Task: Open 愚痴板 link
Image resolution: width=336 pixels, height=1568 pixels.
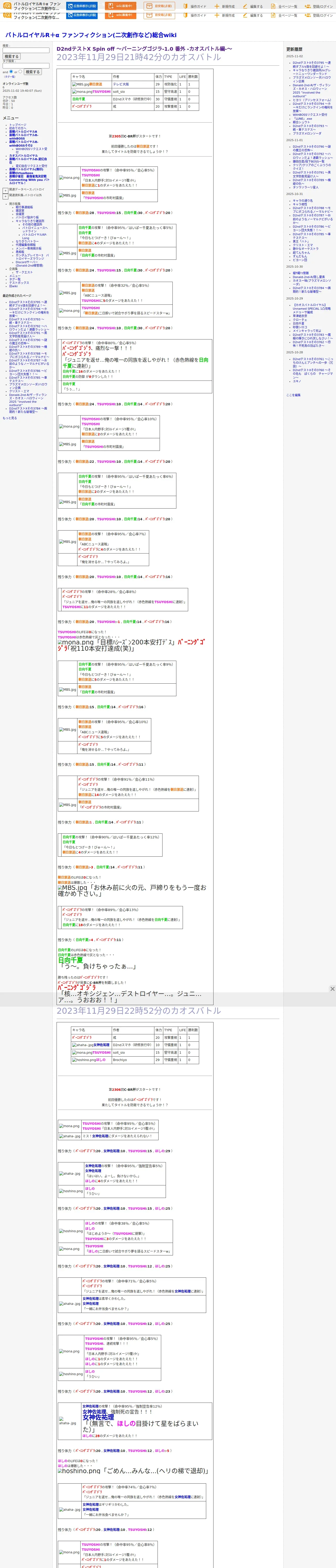Action: pyautogui.click(x=20, y=251)
